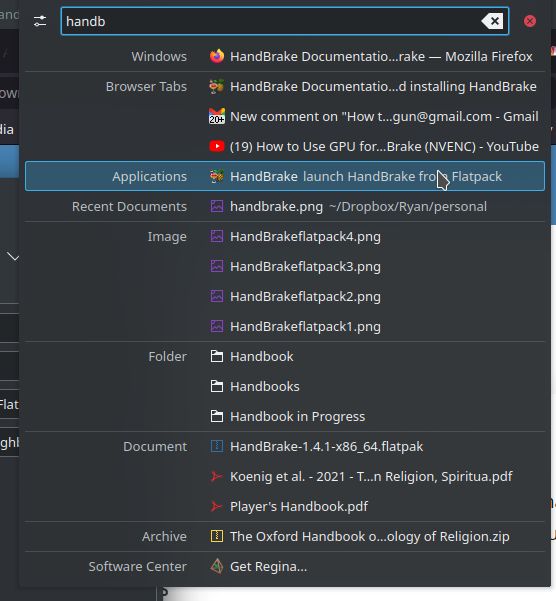Click PDF icon beside Player's Handbook
The height and width of the screenshot is (601, 556).
coord(217,506)
